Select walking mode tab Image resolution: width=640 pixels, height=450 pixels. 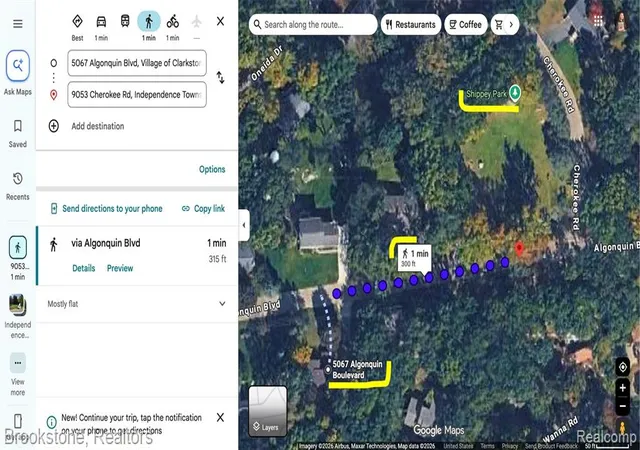(x=149, y=21)
